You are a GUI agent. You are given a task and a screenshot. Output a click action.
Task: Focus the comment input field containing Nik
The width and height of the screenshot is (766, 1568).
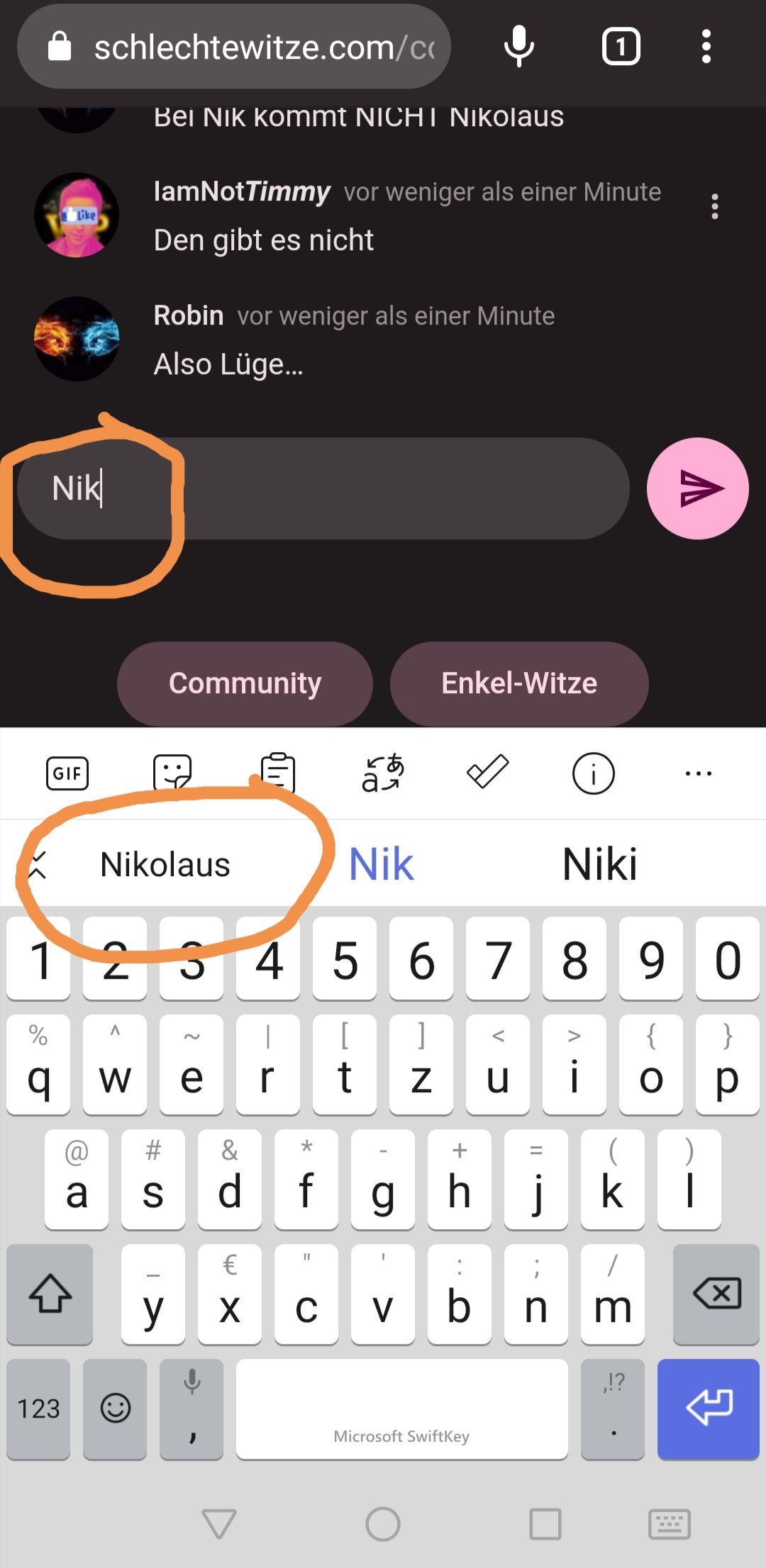pos(323,488)
